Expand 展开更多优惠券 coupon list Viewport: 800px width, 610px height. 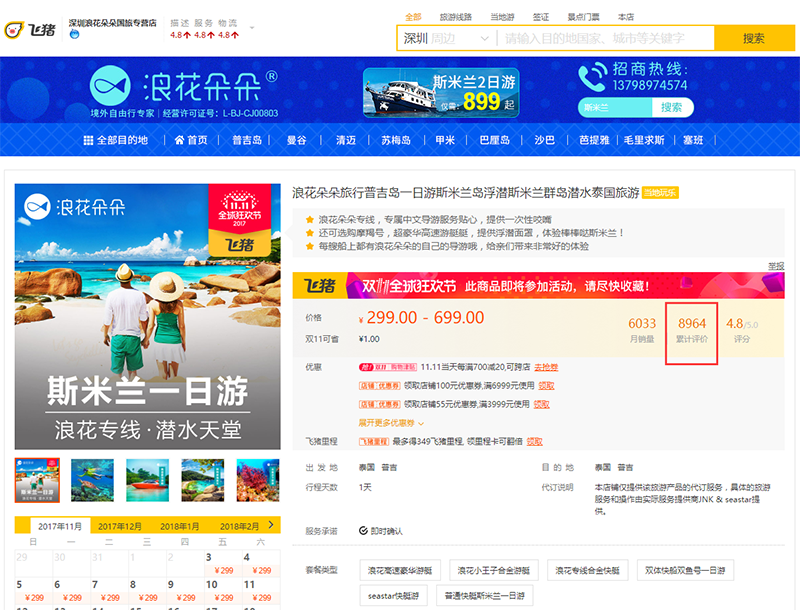point(391,423)
